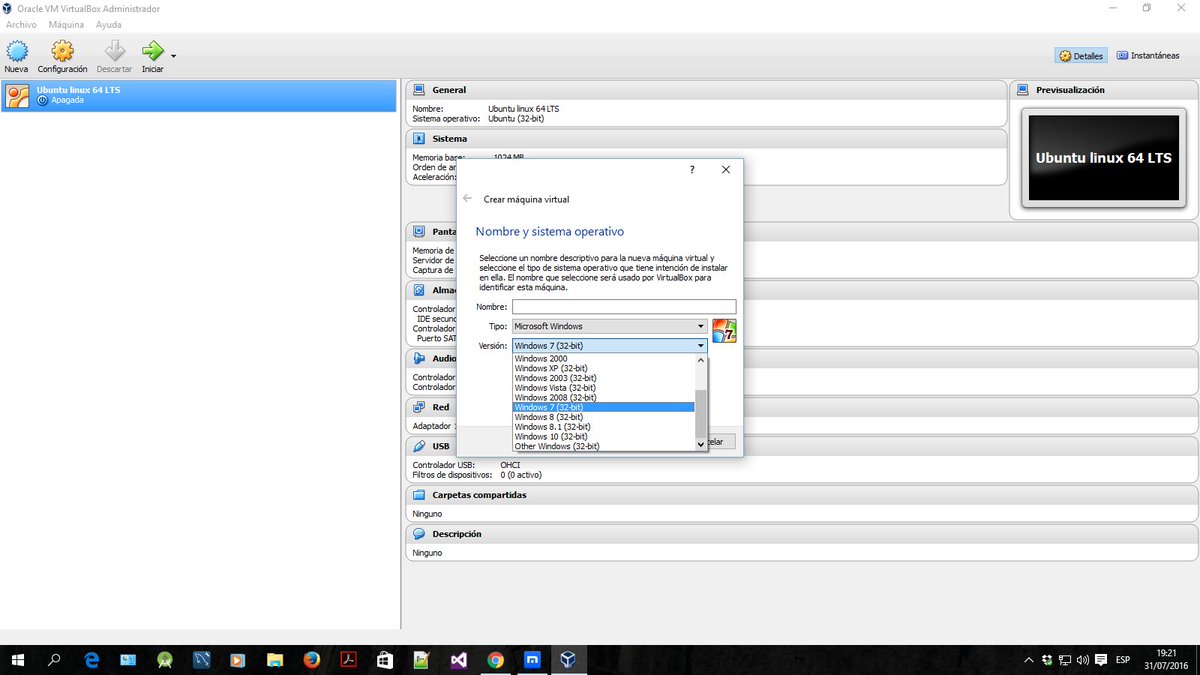Click the version list scrollbar down arrow
The width and height of the screenshot is (1200, 675).
tap(701, 444)
